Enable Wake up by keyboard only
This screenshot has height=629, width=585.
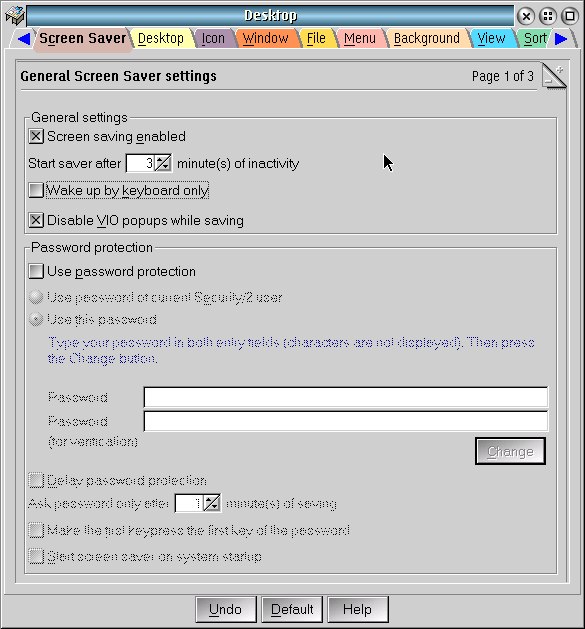pyautogui.click(x=36, y=190)
